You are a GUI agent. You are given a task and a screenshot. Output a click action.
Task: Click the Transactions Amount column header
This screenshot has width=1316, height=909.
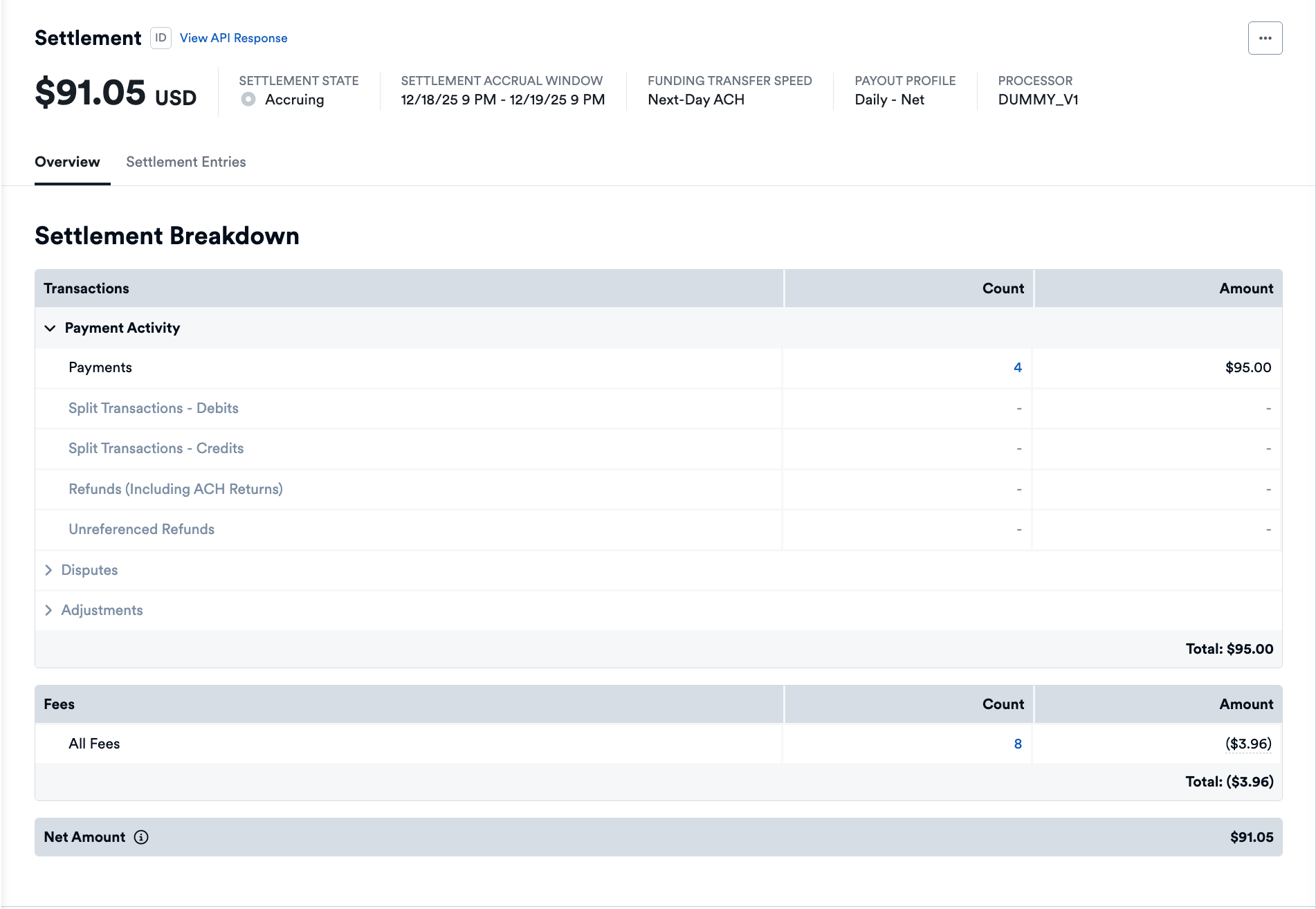coord(1245,288)
